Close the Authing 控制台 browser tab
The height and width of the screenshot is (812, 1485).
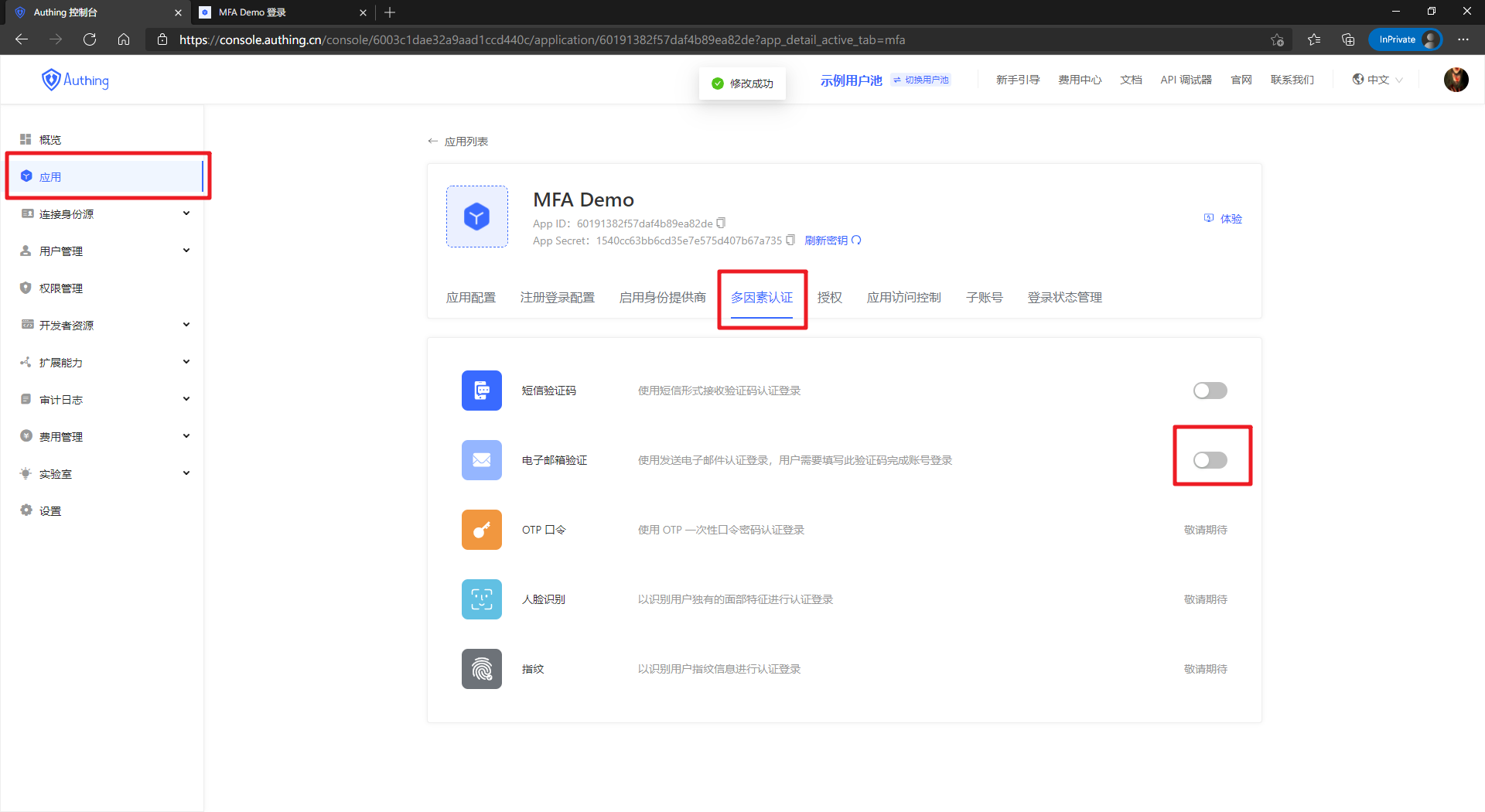(x=178, y=12)
